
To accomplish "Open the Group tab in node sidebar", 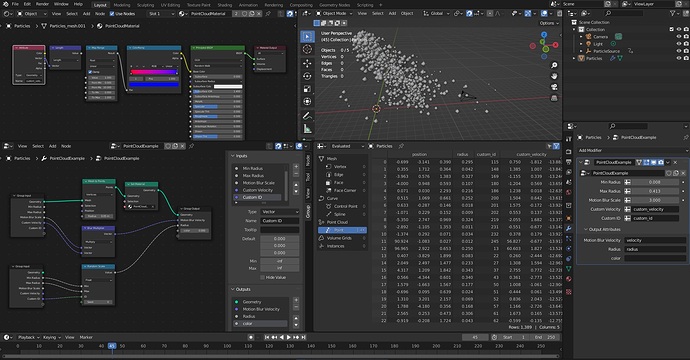I will [x=308, y=211].
